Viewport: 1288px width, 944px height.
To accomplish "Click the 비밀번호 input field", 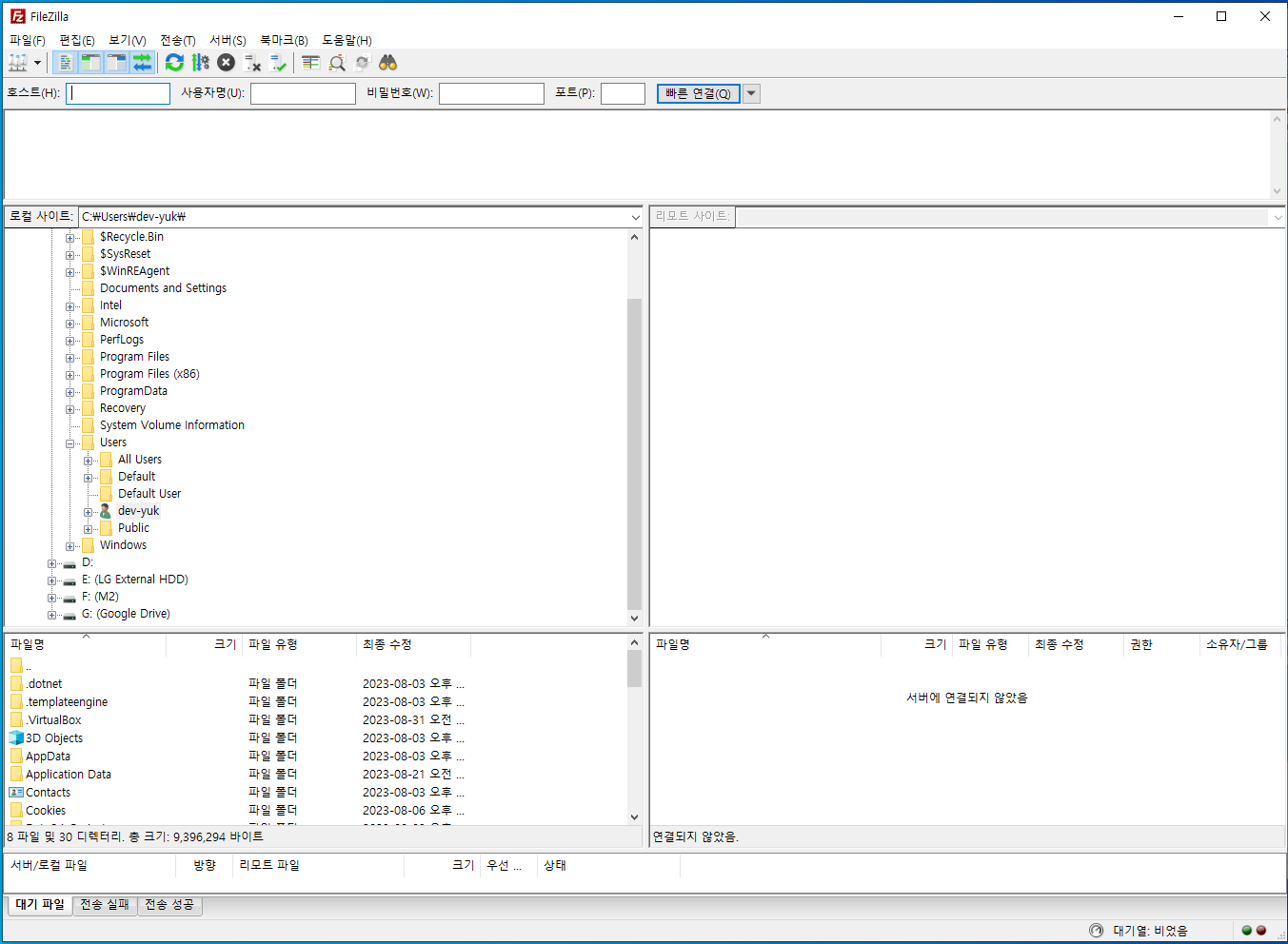I will pos(491,93).
